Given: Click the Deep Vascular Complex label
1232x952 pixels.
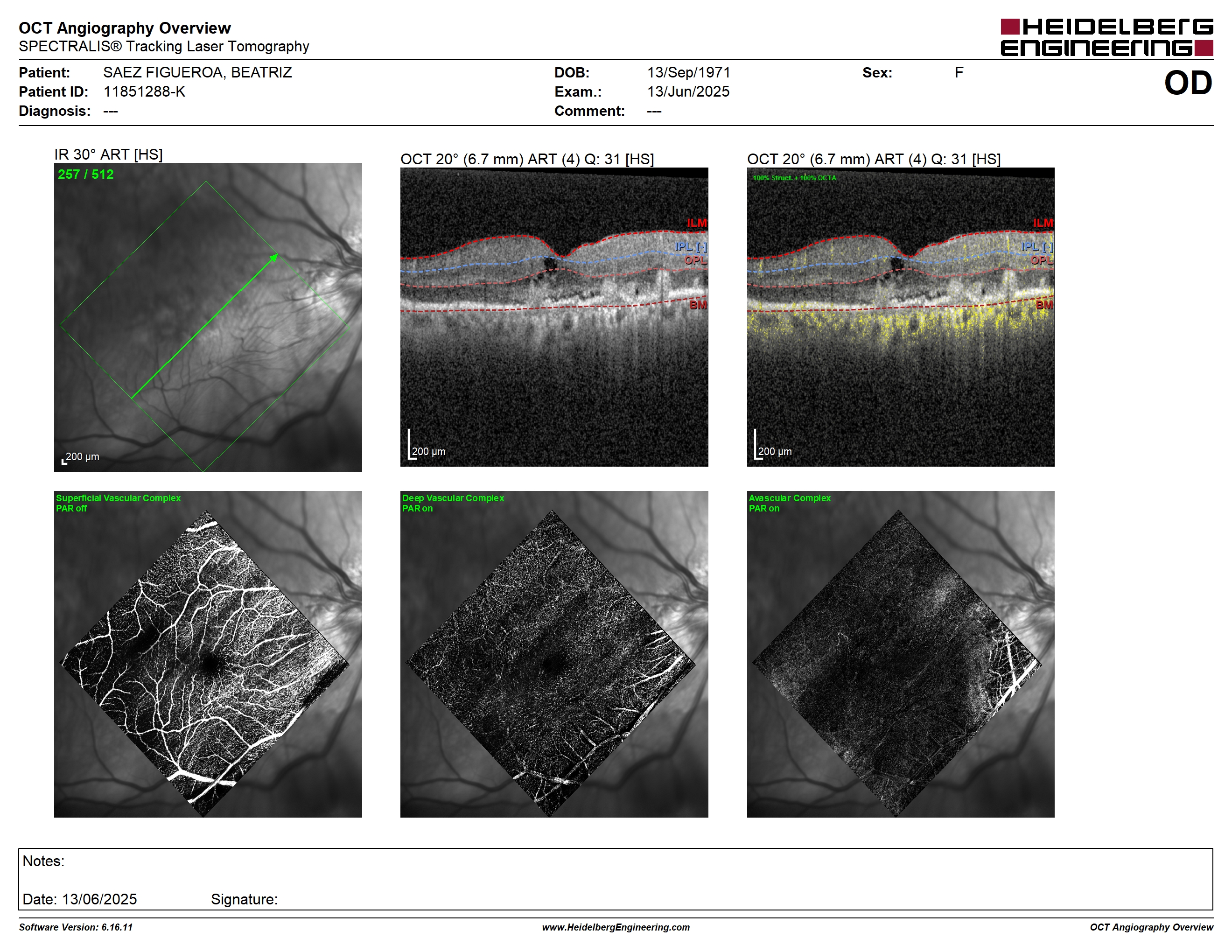Looking at the screenshot, I should click(x=453, y=498).
